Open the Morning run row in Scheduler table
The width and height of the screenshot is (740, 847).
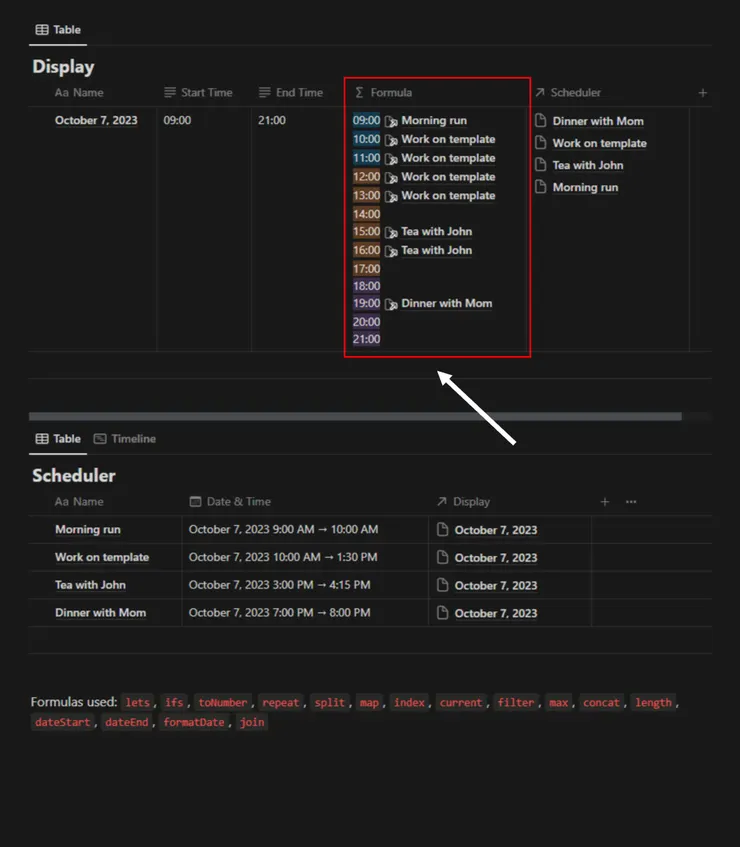point(88,530)
